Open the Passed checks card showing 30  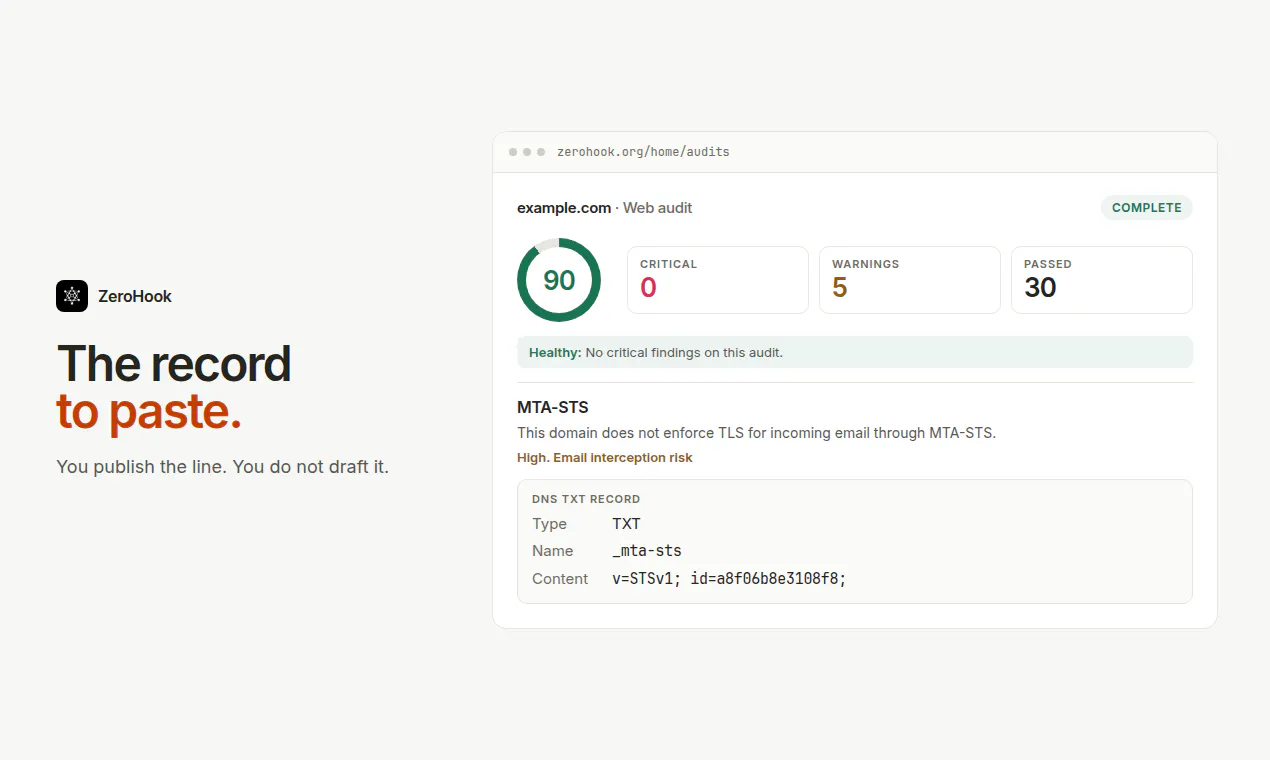(1102, 280)
